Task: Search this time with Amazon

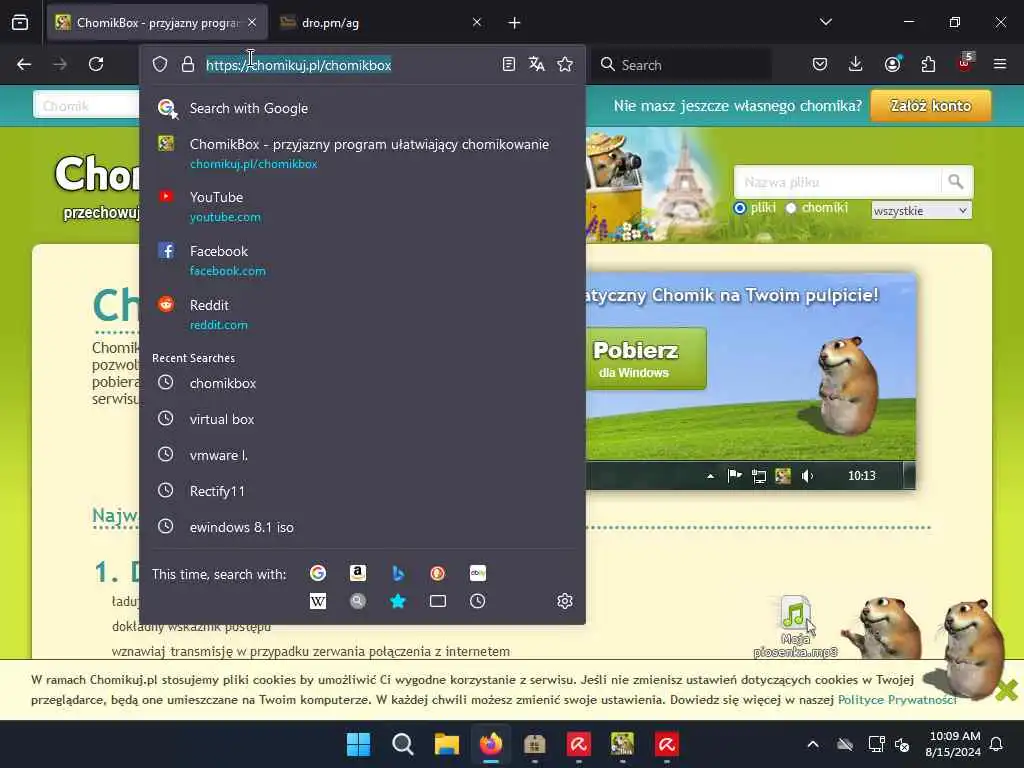Action: click(357, 573)
